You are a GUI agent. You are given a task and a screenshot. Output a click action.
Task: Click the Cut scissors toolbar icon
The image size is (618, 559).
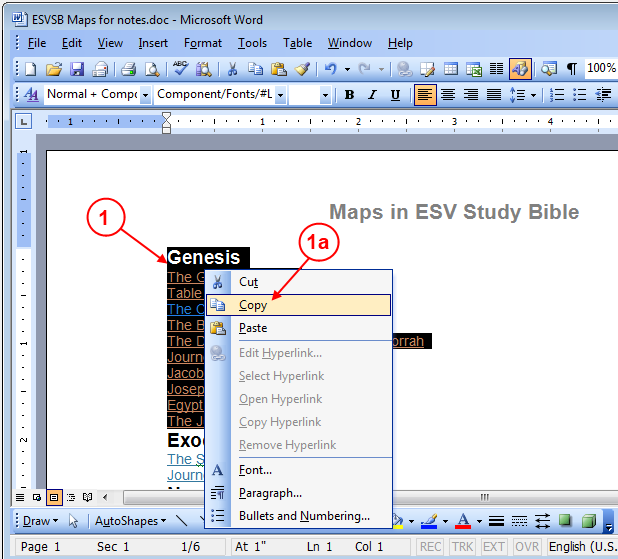[x=233, y=69]
